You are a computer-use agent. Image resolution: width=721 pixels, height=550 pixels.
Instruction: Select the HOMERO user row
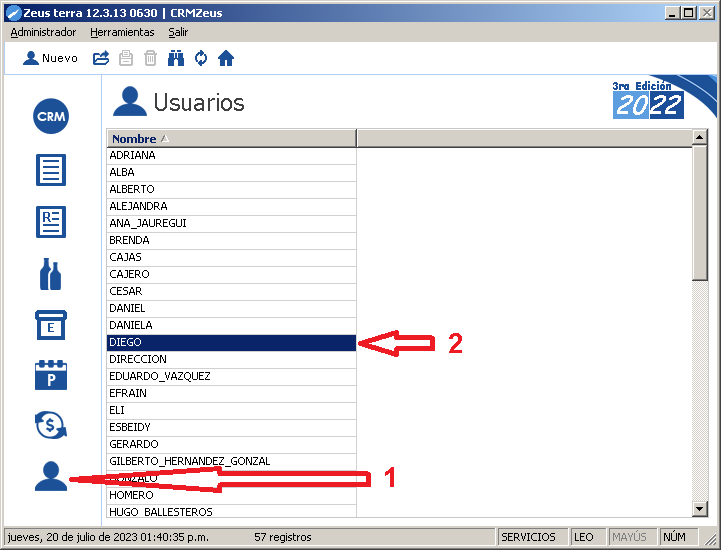(232, 496)
